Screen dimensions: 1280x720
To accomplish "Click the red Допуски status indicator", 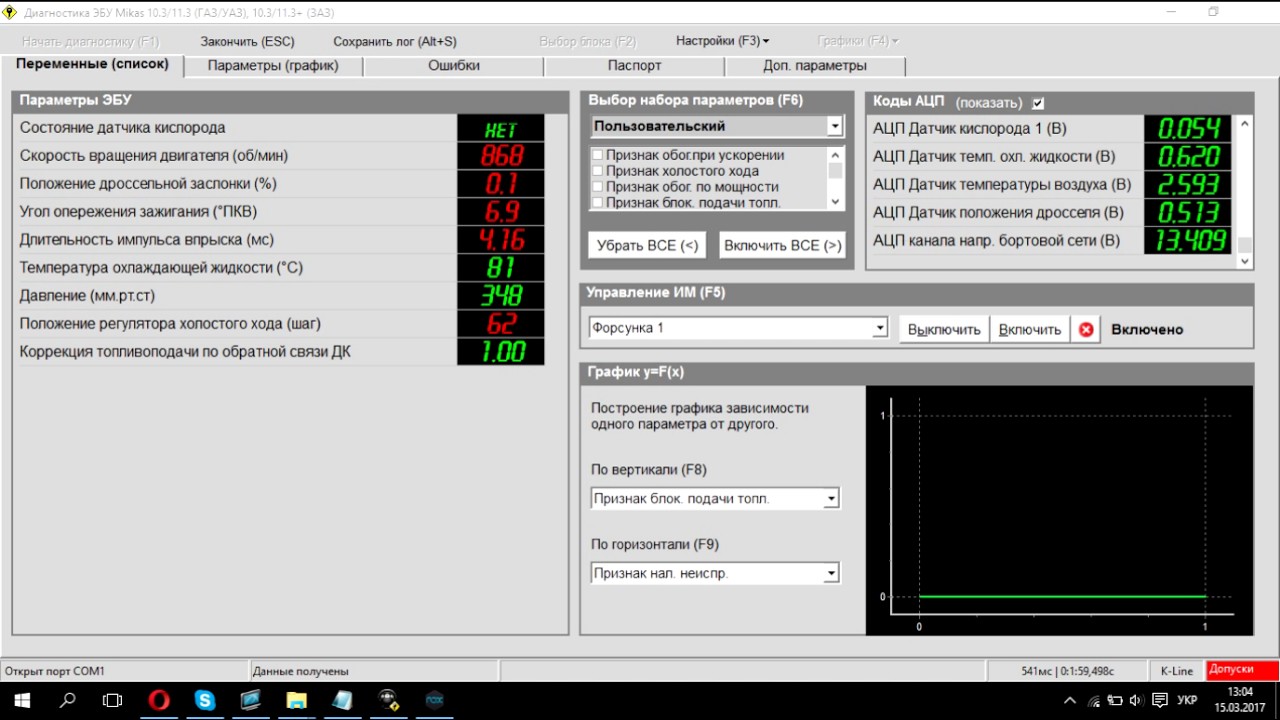I will (x=1242, y=670).
